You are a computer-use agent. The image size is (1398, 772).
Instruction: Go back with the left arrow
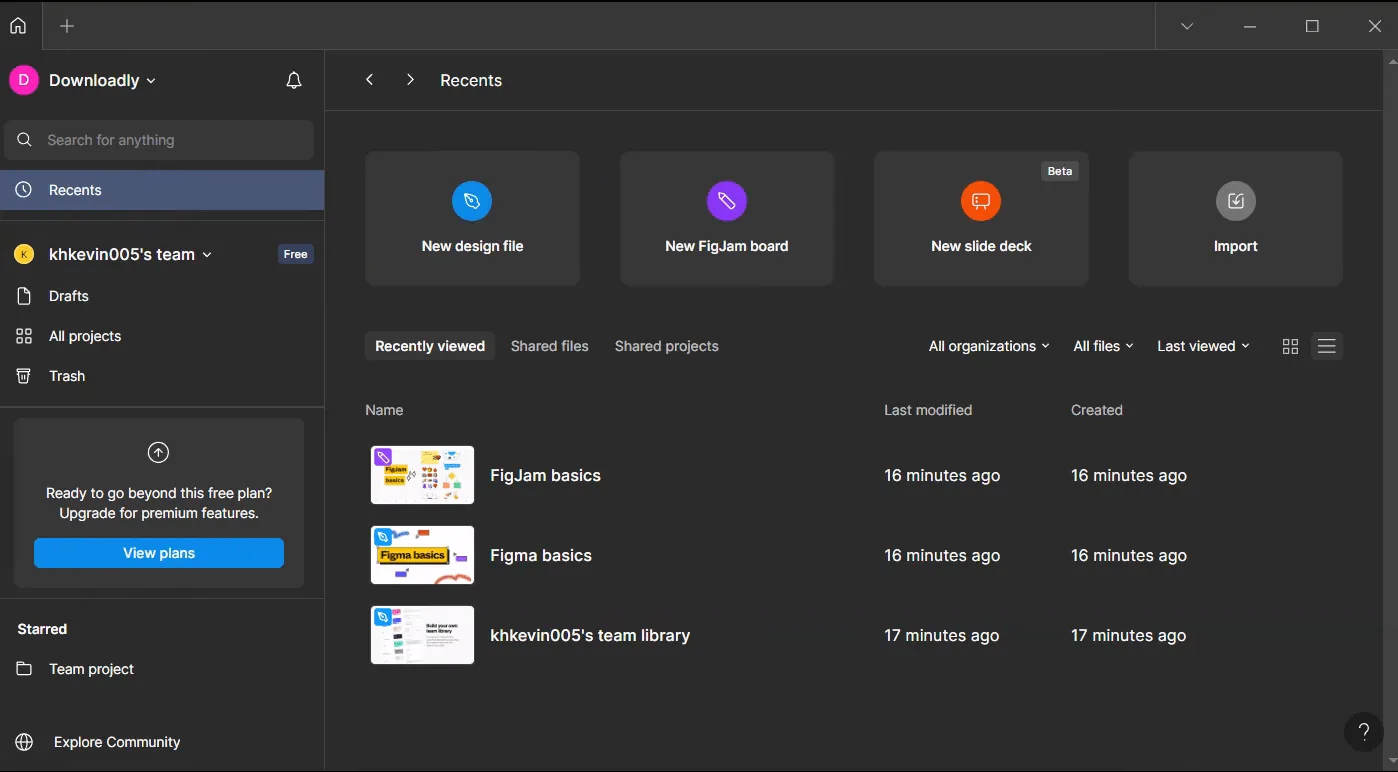point(370,80)
